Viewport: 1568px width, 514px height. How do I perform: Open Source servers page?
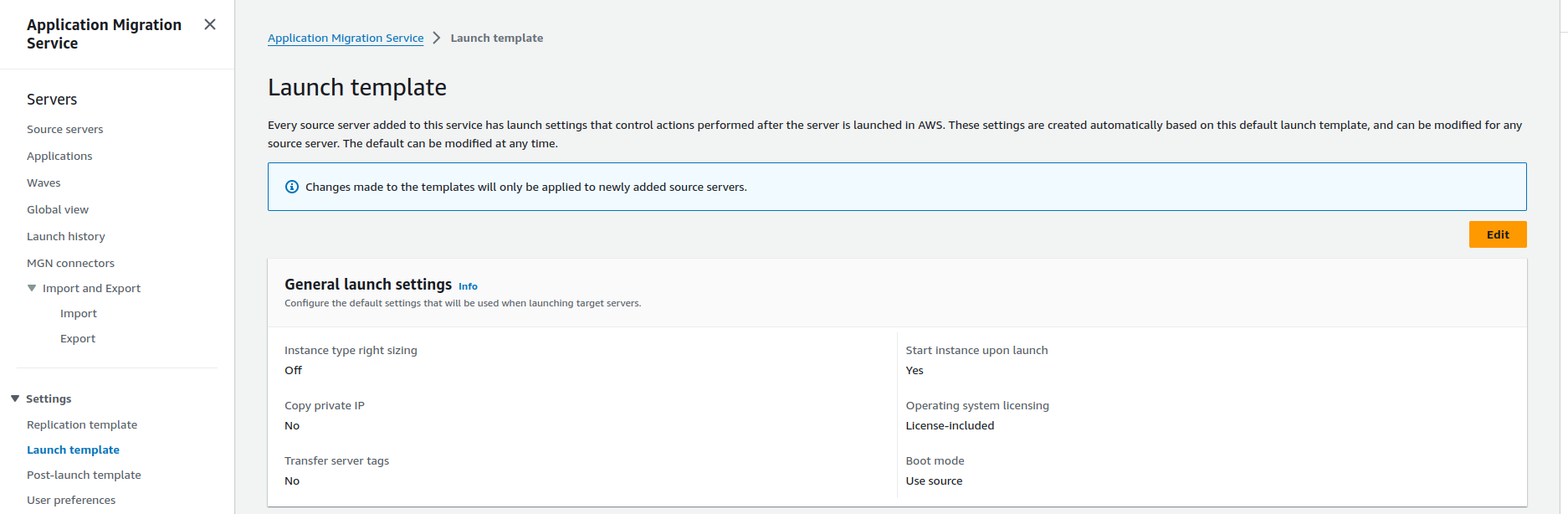(65, 129)
